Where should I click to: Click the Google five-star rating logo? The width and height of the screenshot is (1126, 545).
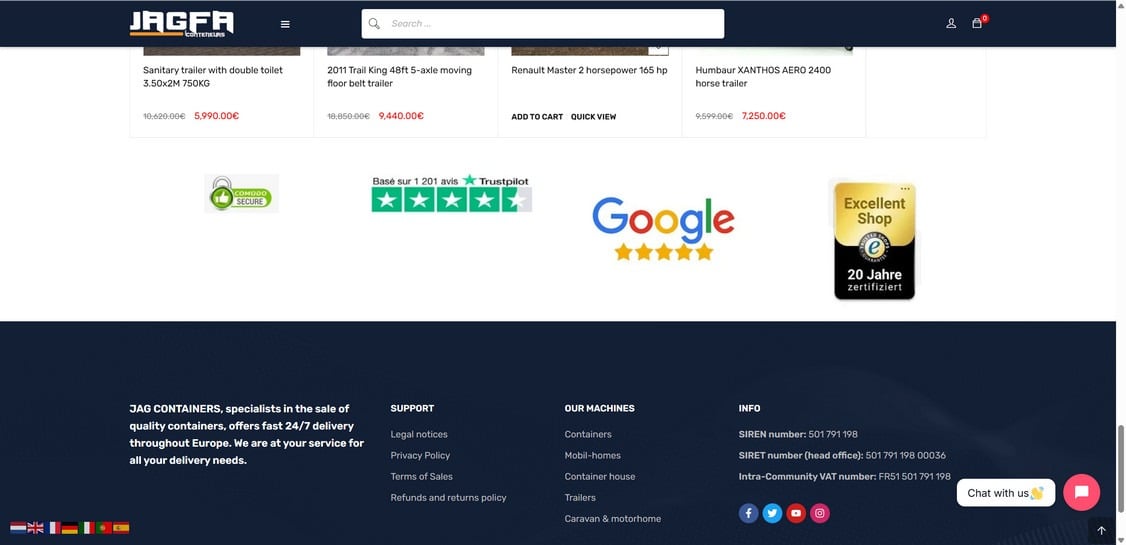(664, 229)
